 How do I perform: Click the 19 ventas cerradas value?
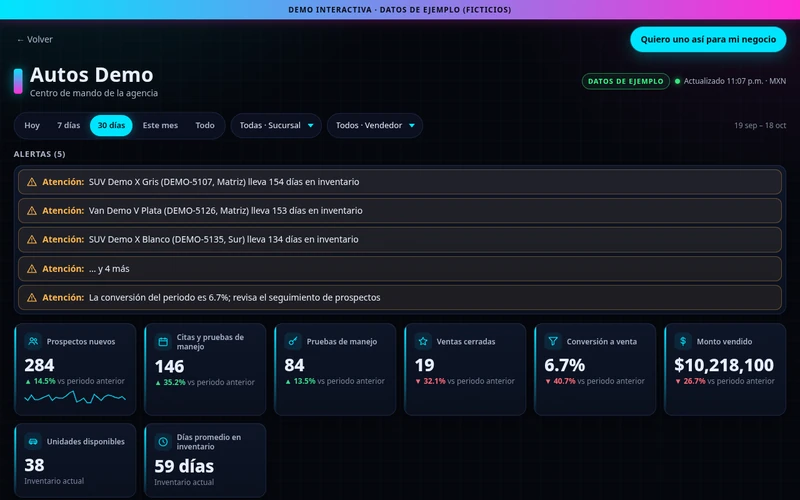(424, 365)
